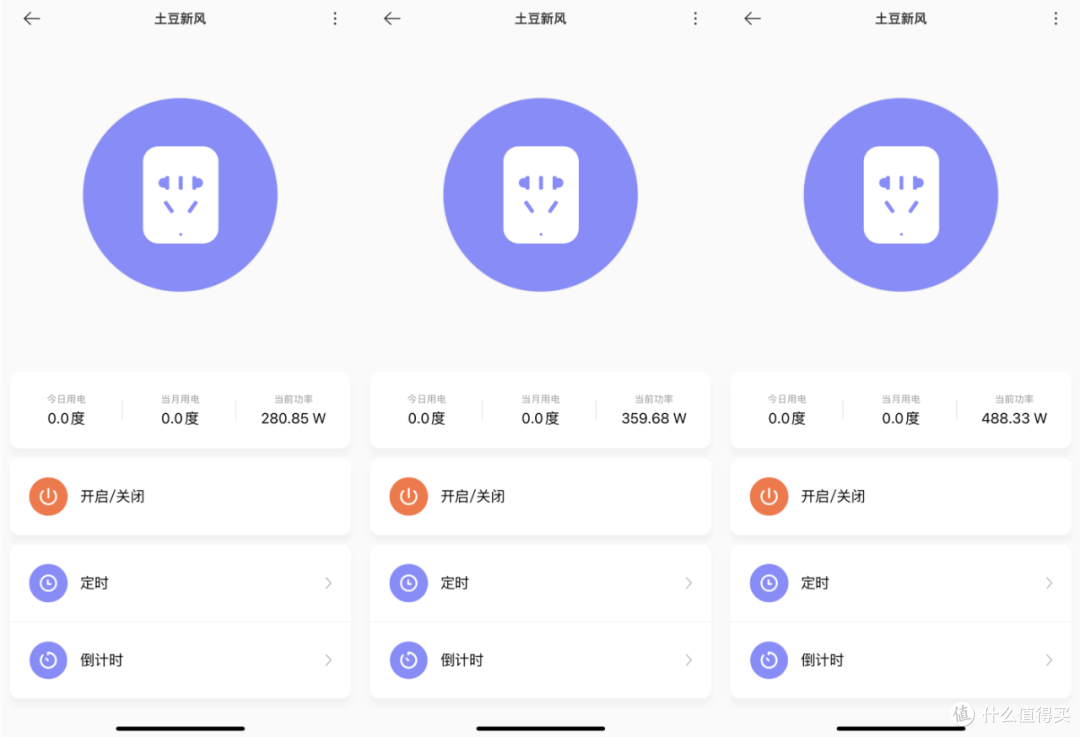
Task: Expand 倒计时 chevron in 488.33 W panel
Action: coord(1049,661)
